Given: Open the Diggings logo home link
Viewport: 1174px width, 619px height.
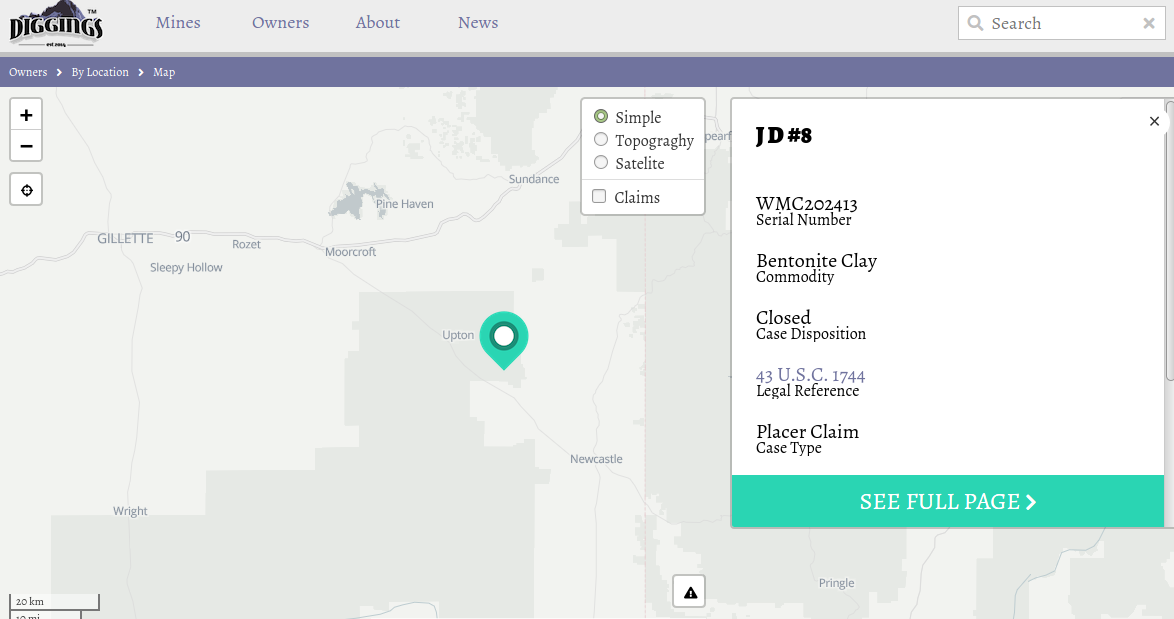Looking at the screenshot, I should click(x=56, y=24).
